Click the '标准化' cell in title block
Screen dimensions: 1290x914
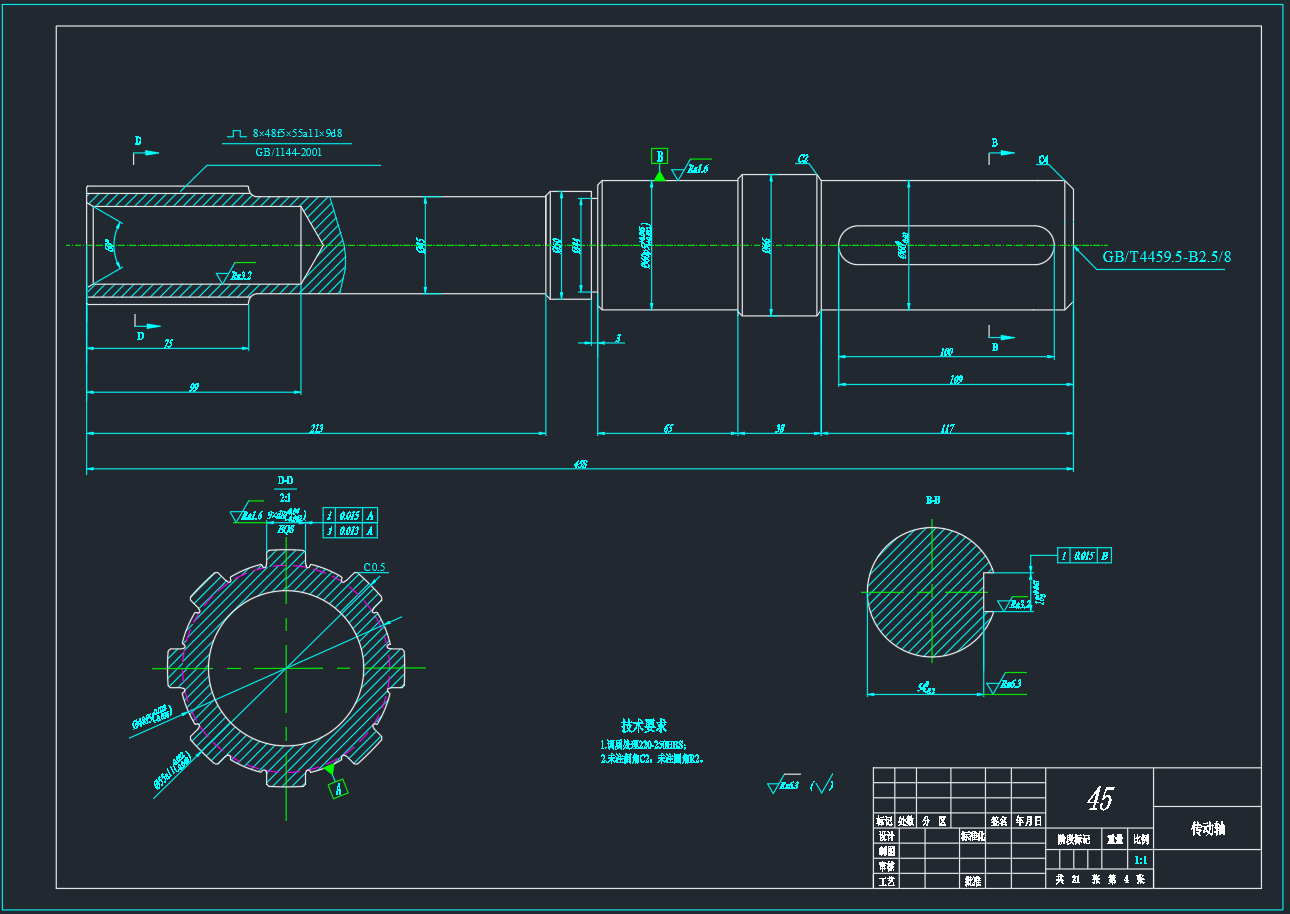point(973,836)
